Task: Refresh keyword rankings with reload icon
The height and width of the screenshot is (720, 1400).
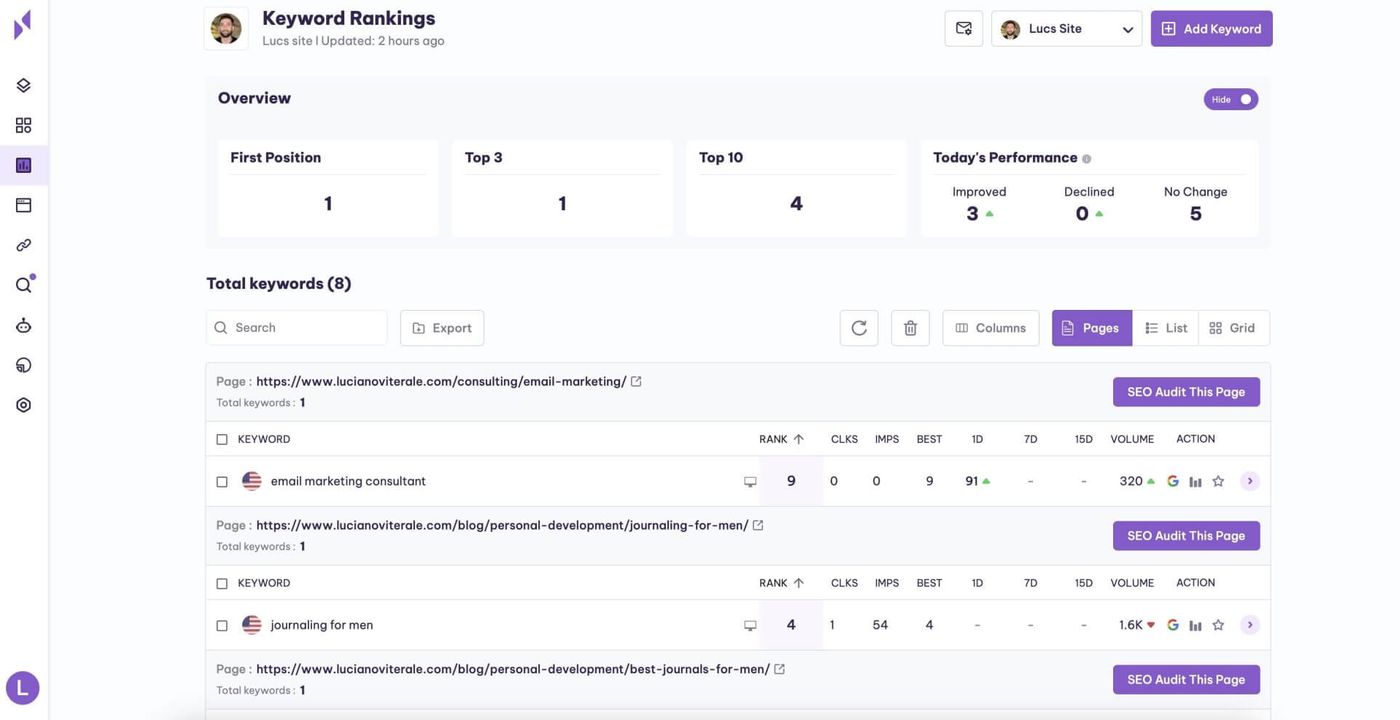Action: point(859,328)
